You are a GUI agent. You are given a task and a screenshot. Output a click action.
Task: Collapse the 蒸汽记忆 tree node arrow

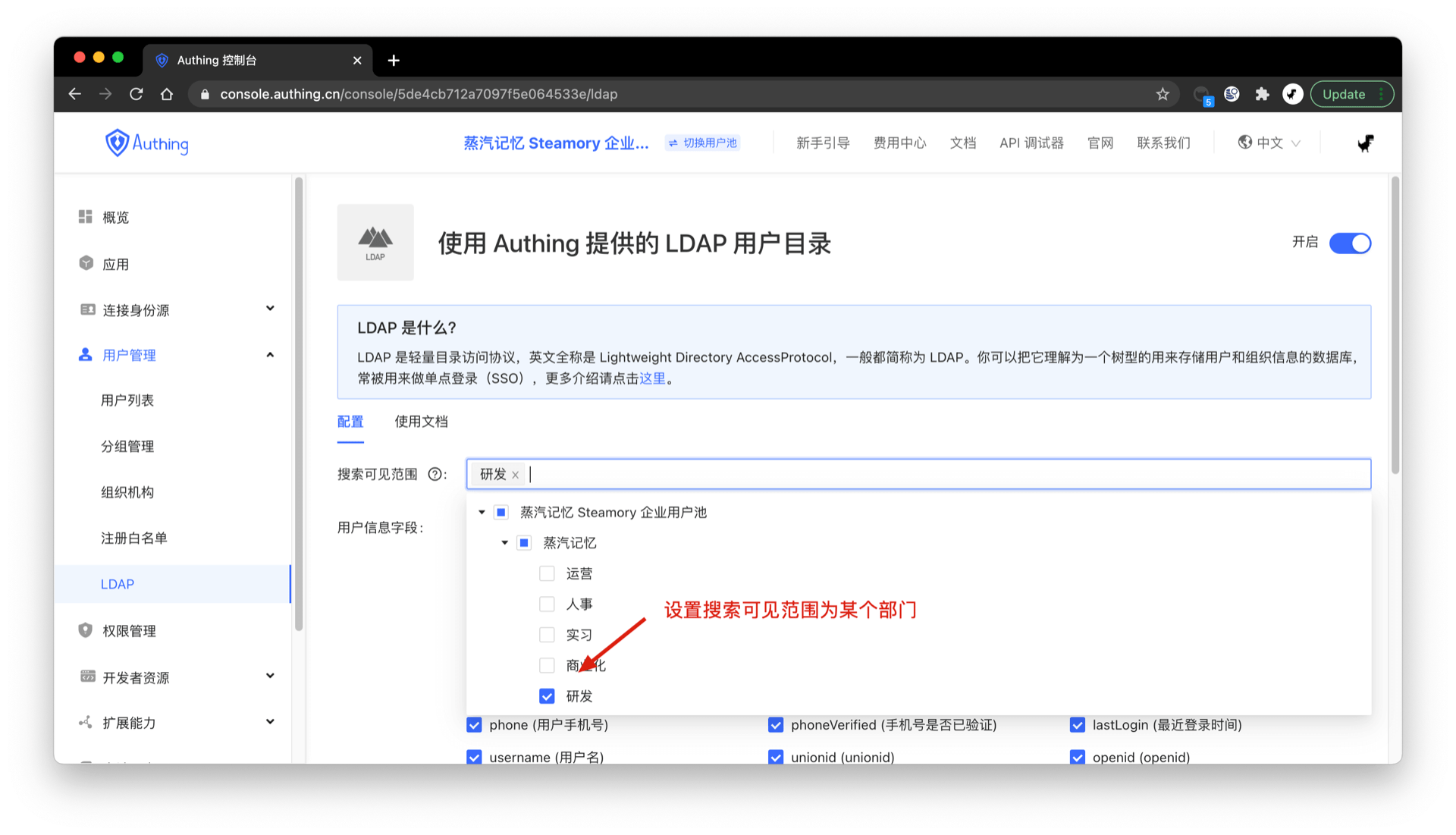point(504,543)
